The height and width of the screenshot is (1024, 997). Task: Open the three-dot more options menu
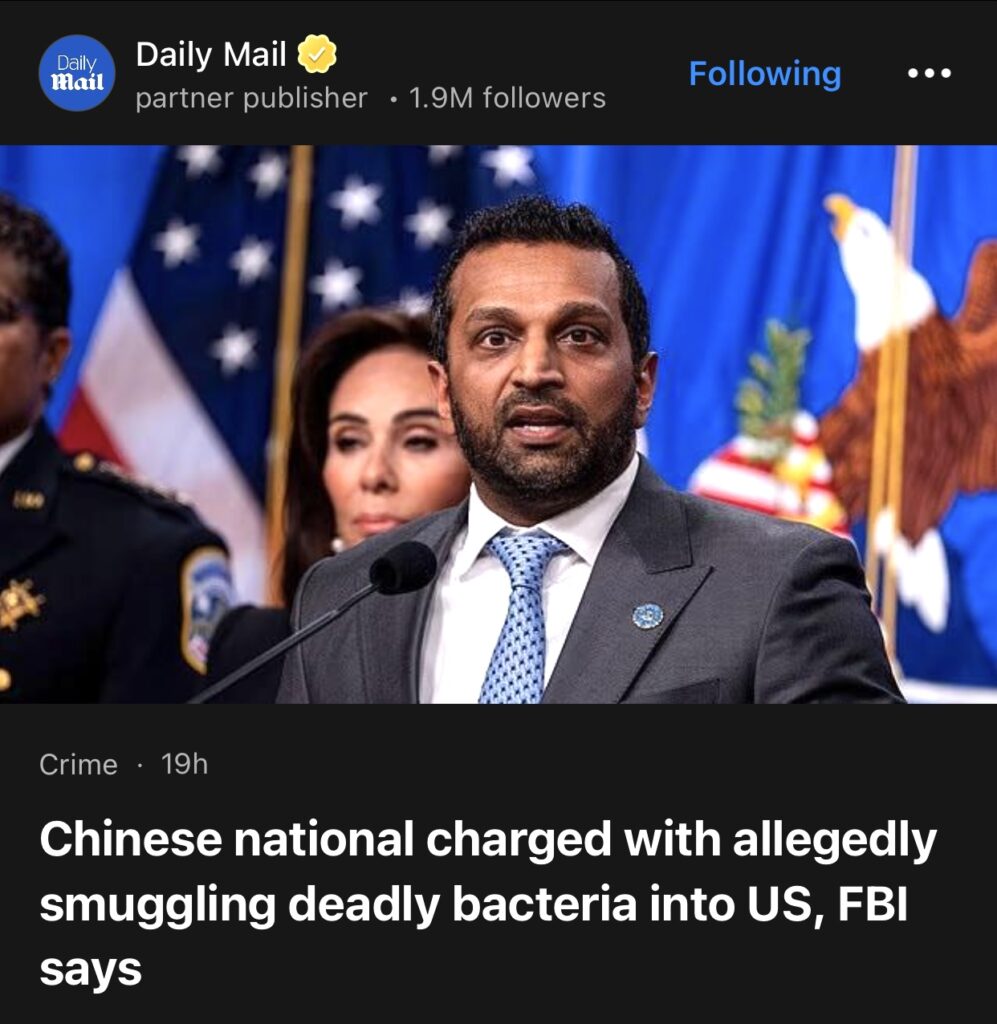point(930,73)
